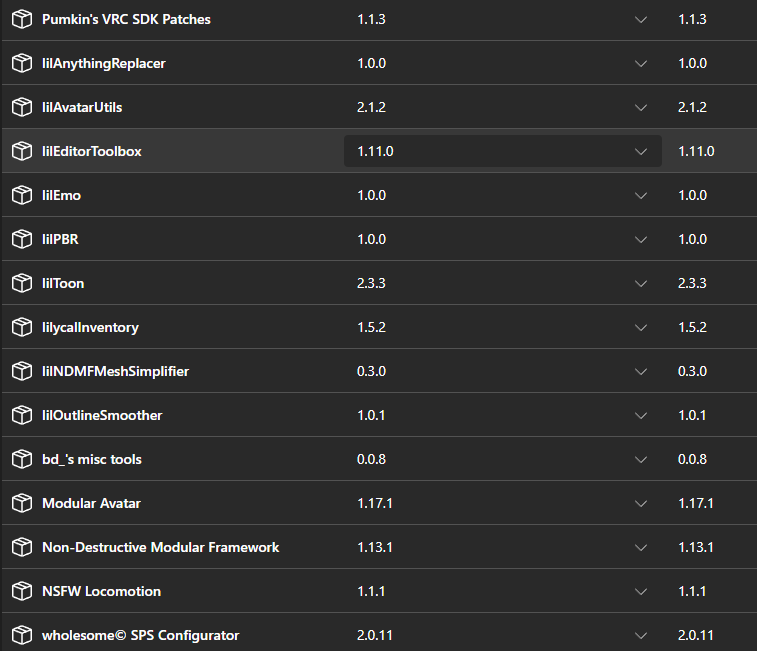Click latest version 0.0.8 for bd_'s misc tools
Viewport: 757px width, 651px height.
(x=692, y=459)
